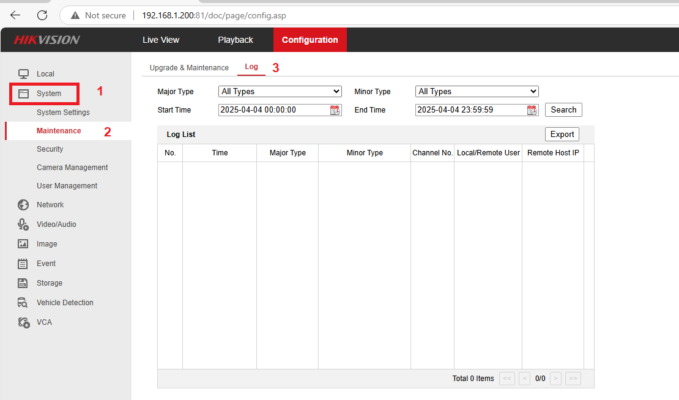679x400 pixels.
Task: Open Storage menu label
Action: tap(49, 283)
